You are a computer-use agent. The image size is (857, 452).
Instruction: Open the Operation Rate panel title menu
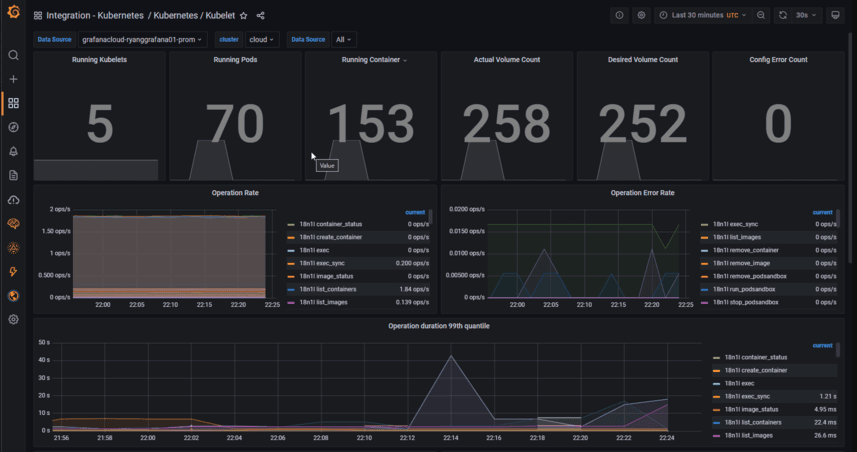tap(235, 193)
